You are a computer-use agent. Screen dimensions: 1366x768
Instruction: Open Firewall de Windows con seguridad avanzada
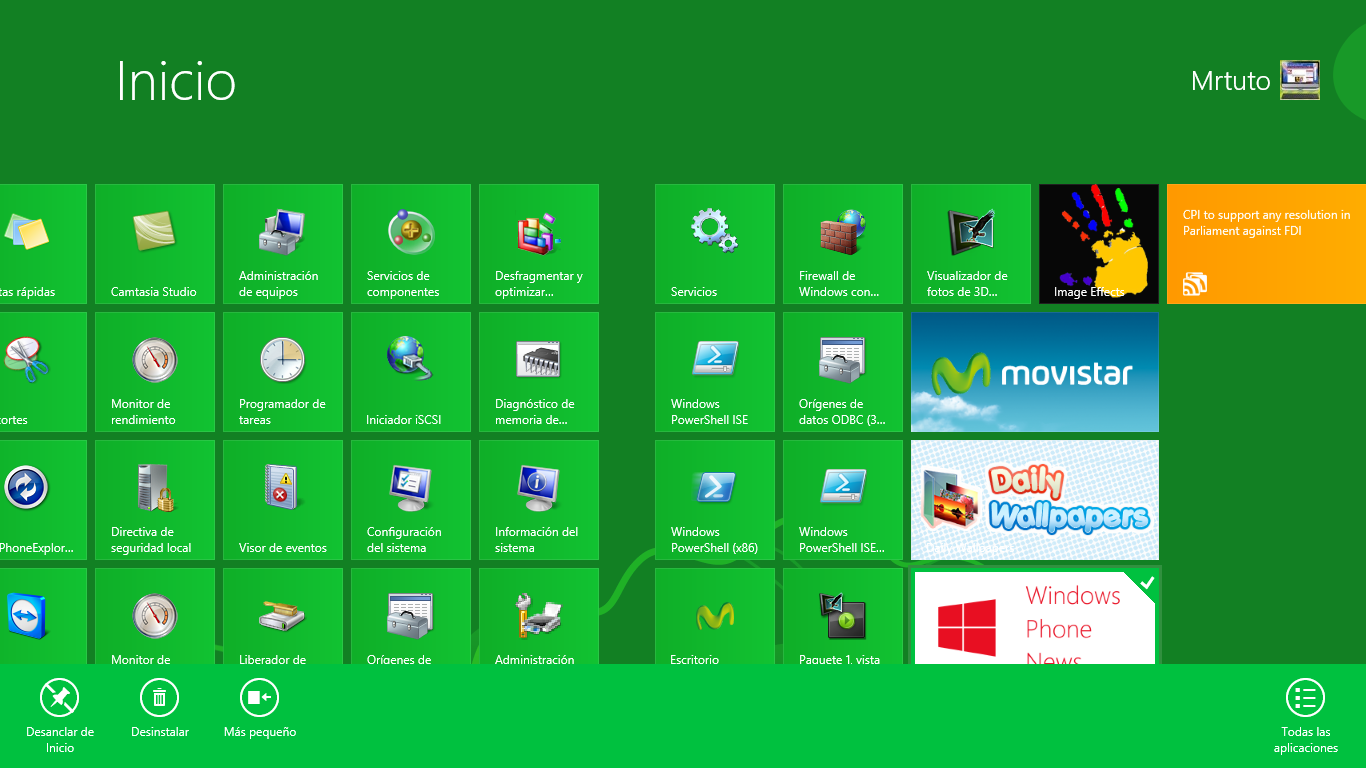click(843, 244)
